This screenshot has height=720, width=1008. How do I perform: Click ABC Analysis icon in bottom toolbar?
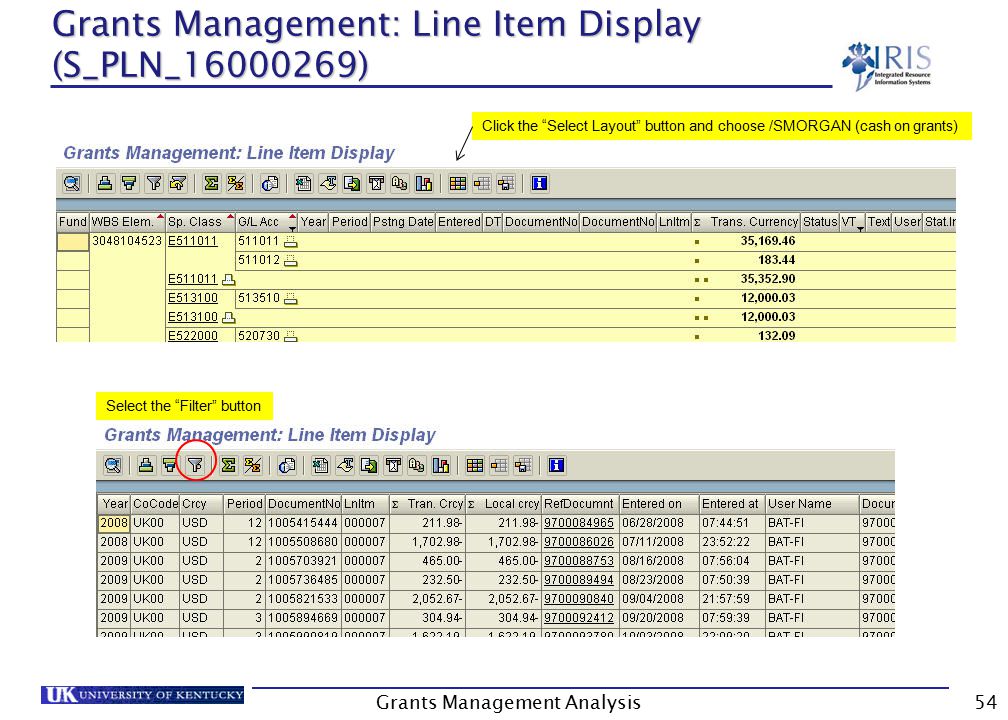pyautogui.click(x=416, y=465)
